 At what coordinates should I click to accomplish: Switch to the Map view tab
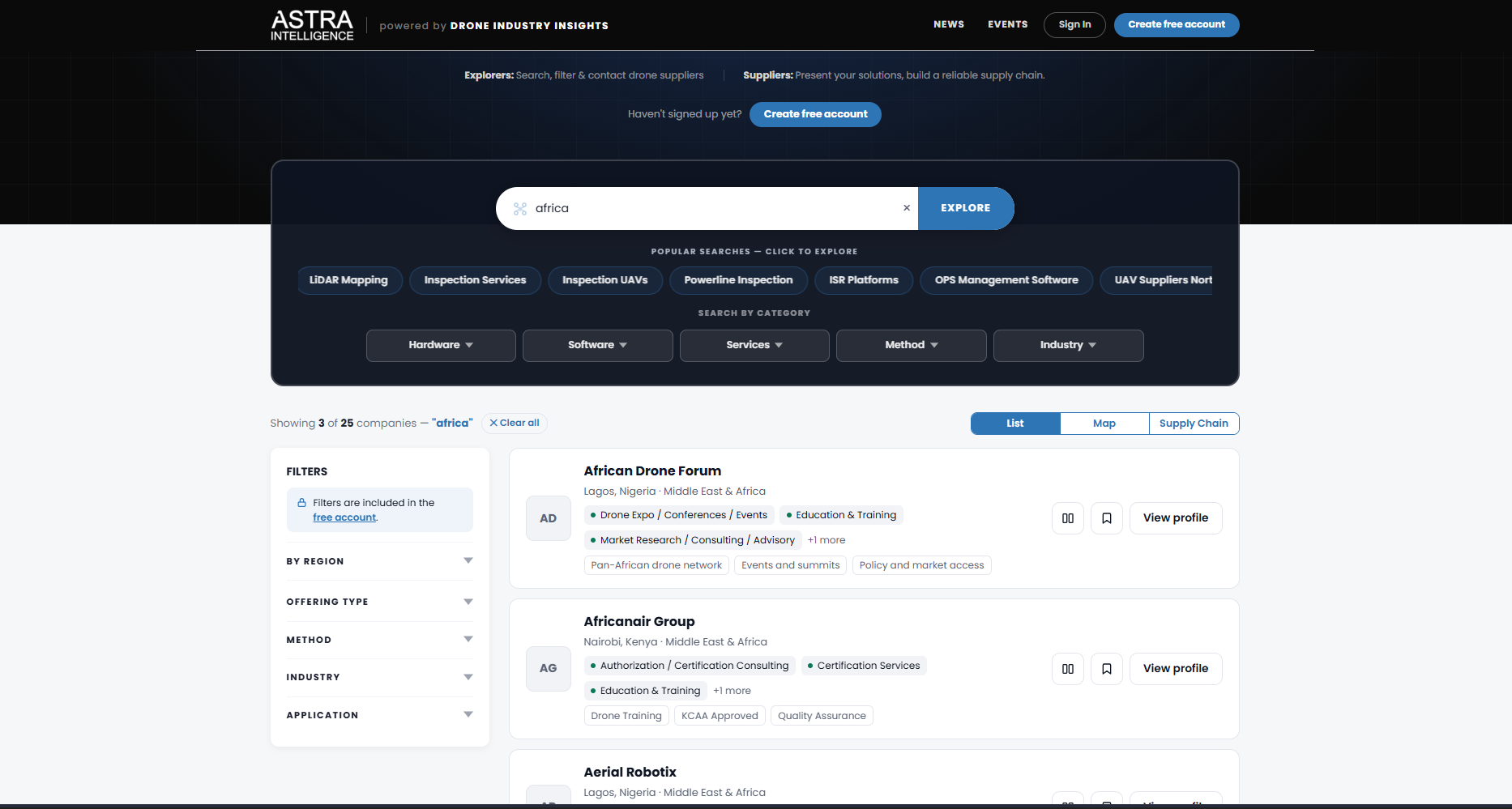pos(1104,424)
